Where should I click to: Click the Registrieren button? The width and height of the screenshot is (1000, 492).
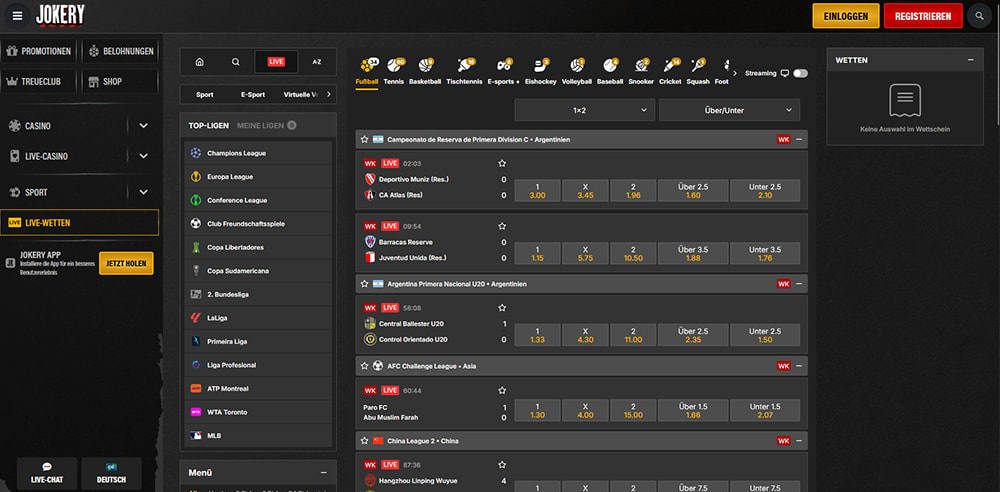pyautogui.click(x=923, y=16)
